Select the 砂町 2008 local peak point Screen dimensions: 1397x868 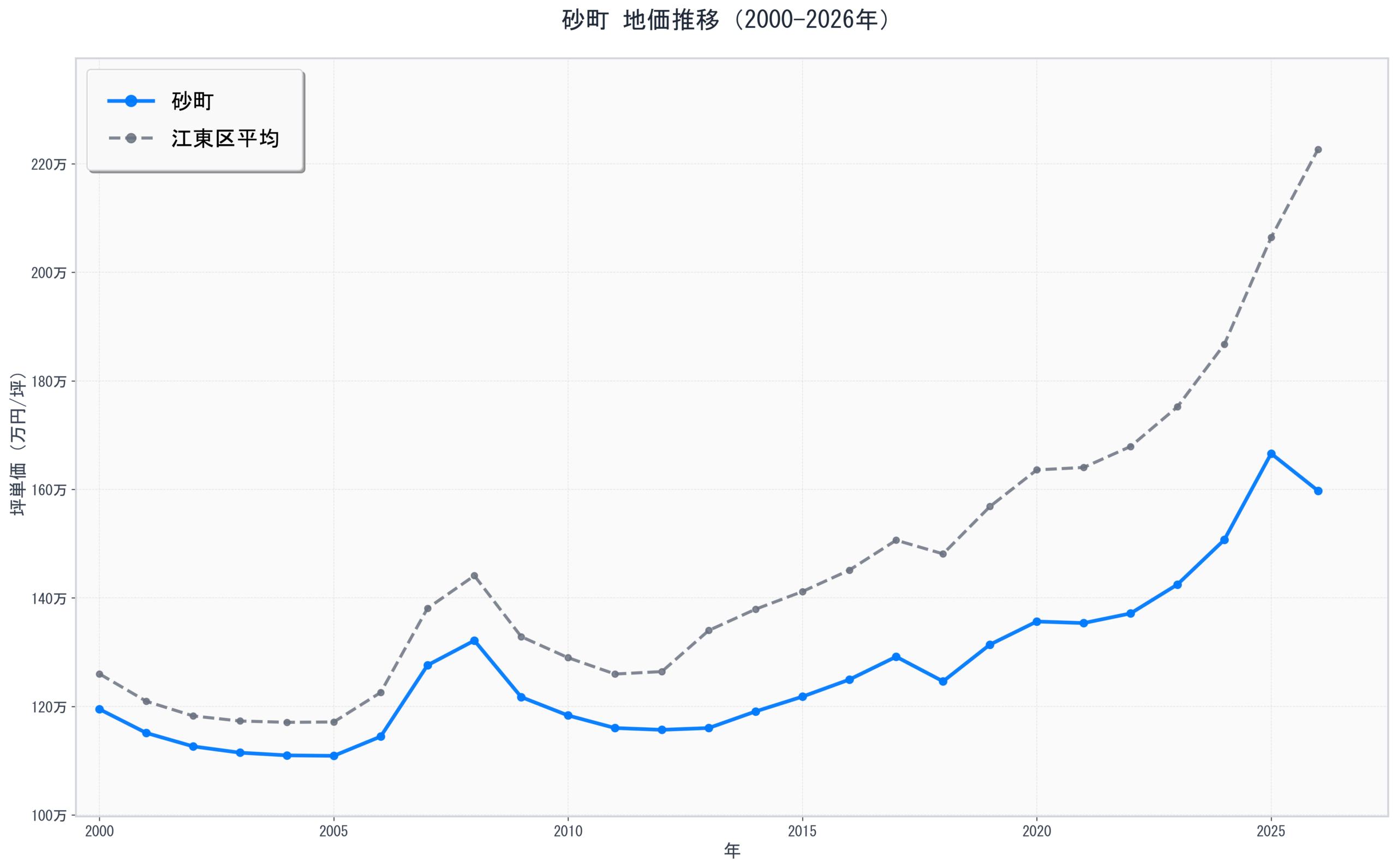474,640
